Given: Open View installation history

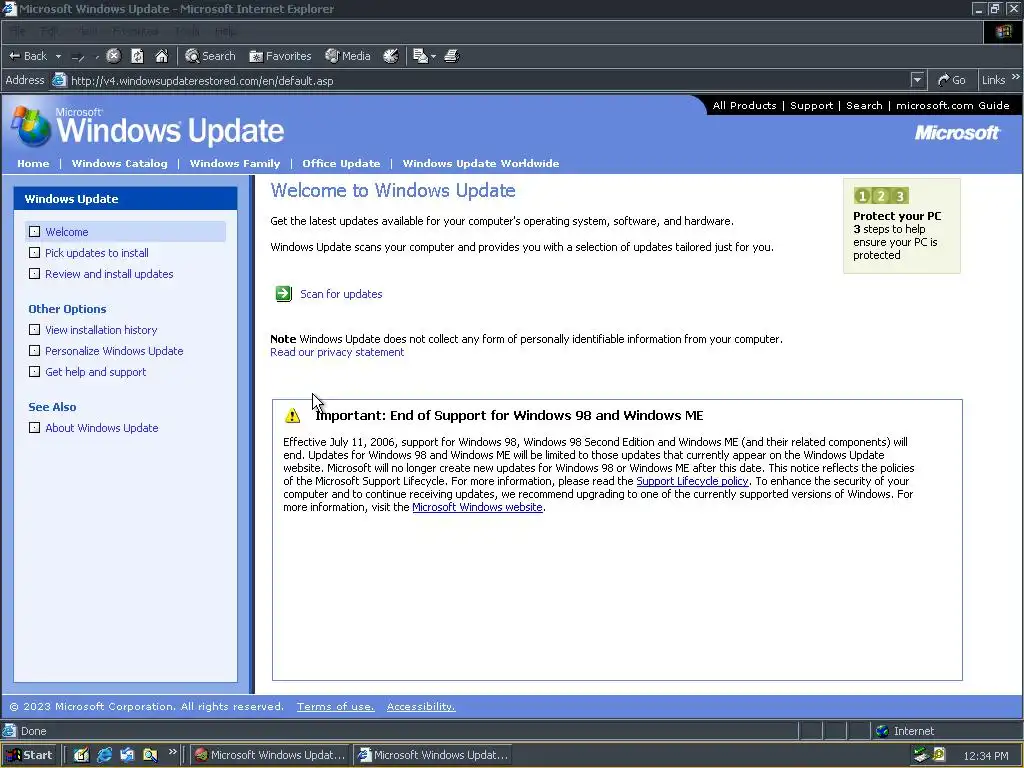Looking at the screenshot, I should click(x=101, y=330).
